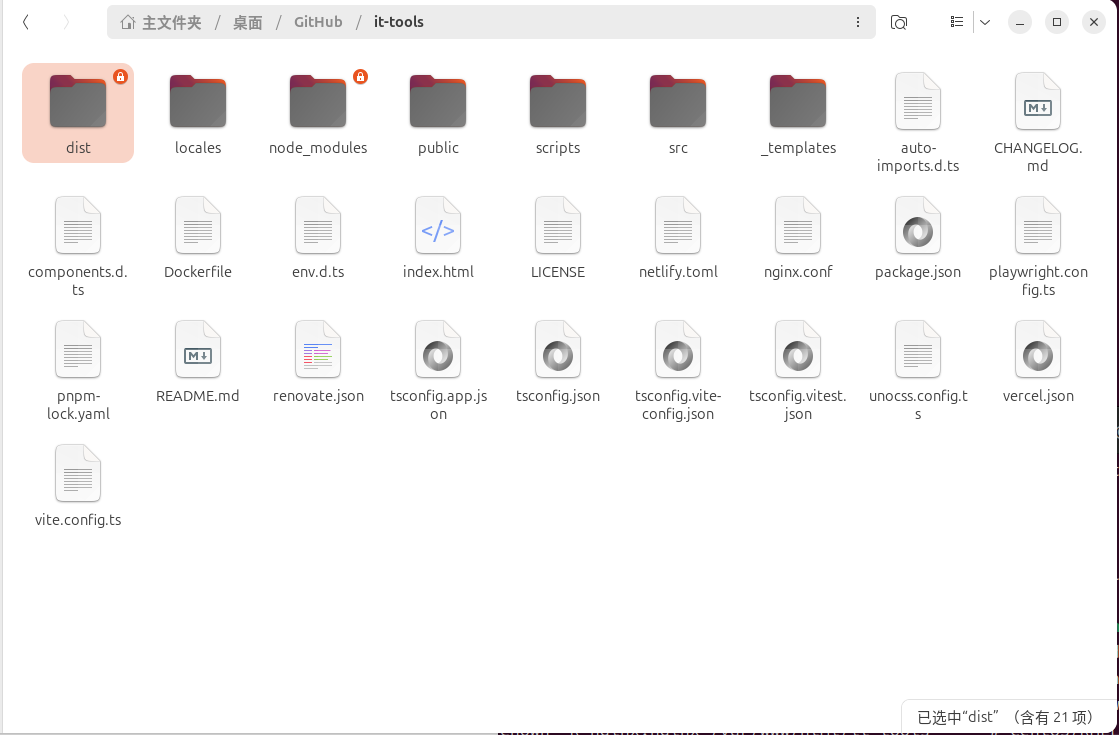The image size is (1119, 735).
Task: Click the home icon in path bar
Action: [128, 22]
